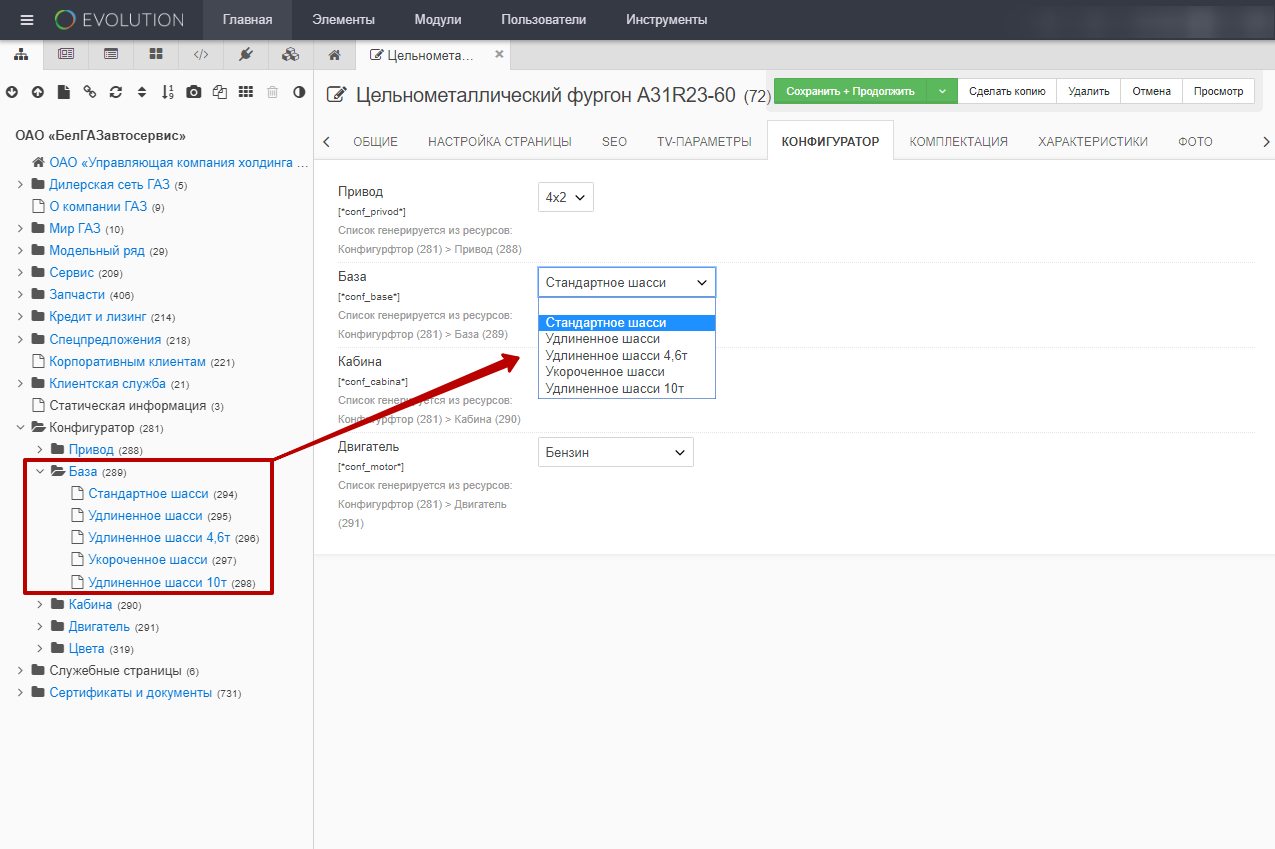Collapse the База folder in tree
The image size is (1275, 849).
coord(40,471)
